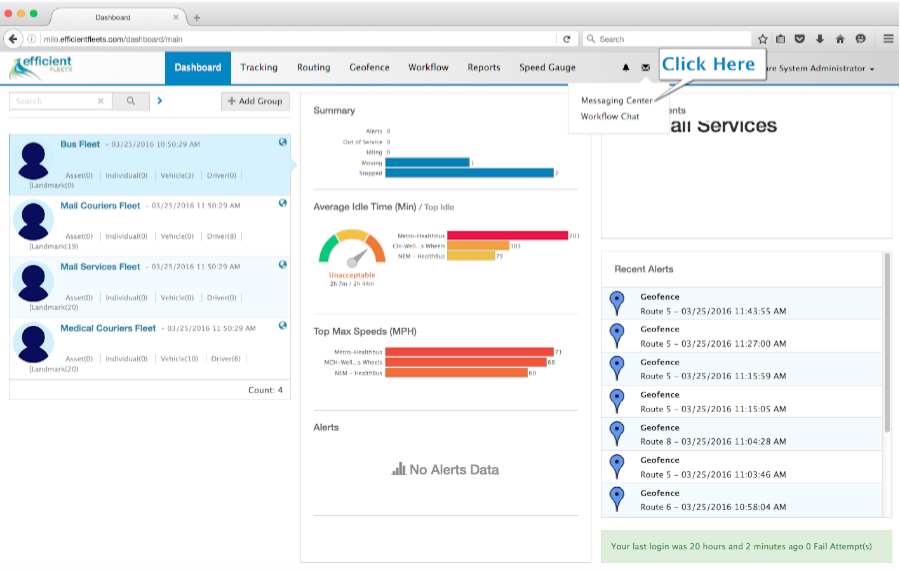Click globe icon on Bus Fleet row
900x571 pixels.
point(282,142)
